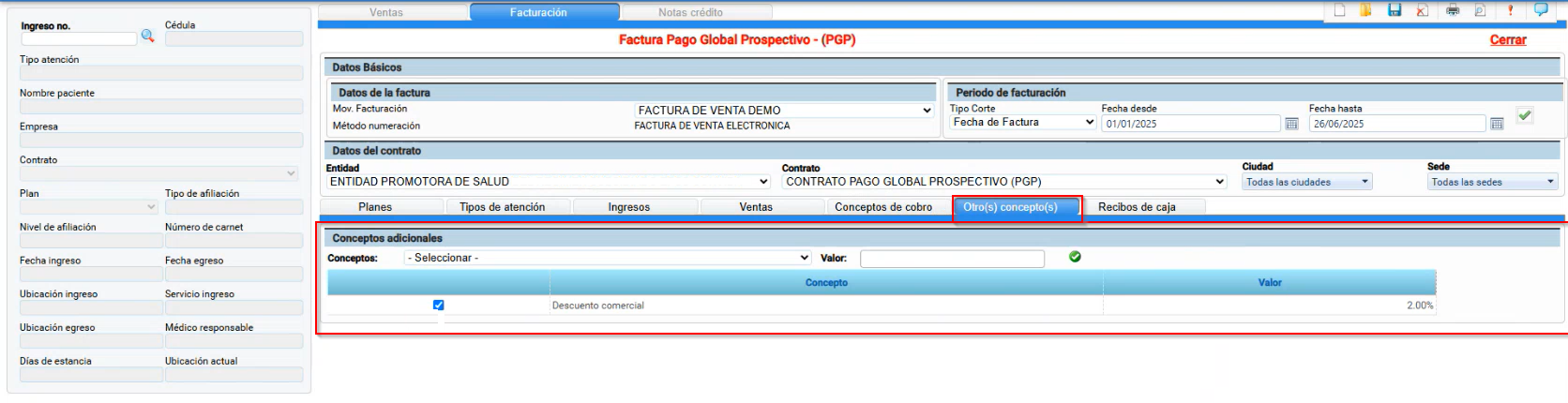Expand the left panel Contrato dropdown

click(x=159, y=173)
